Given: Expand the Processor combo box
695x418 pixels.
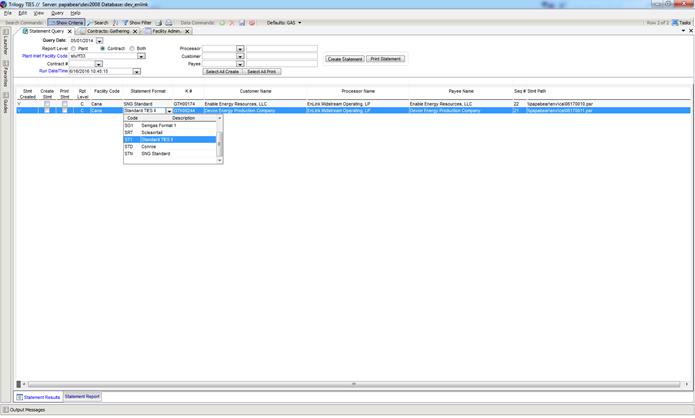Looking at the screenshot, I should (240, 48).
